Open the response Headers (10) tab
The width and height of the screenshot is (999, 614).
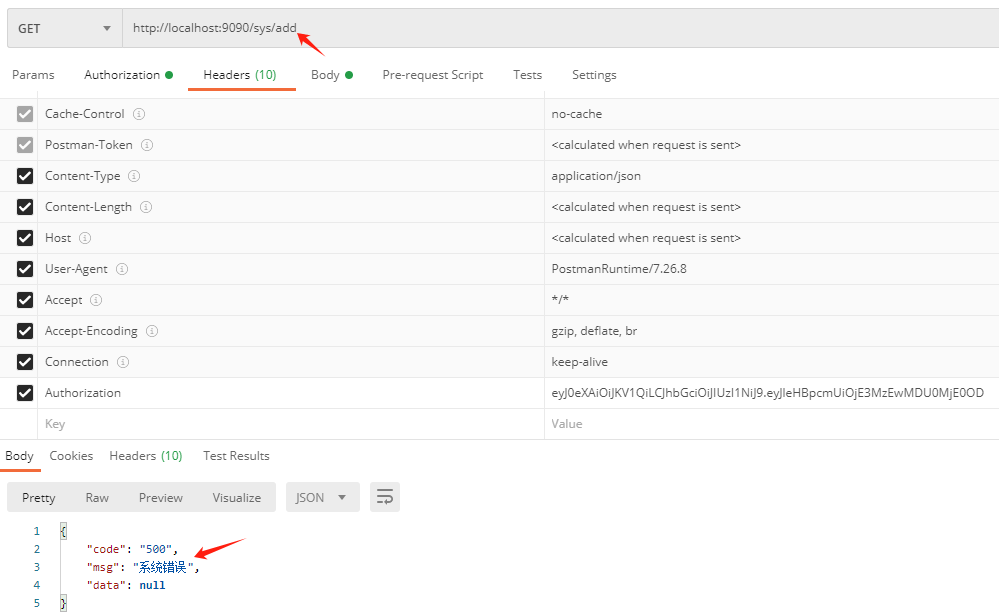[x=146, y=456]
